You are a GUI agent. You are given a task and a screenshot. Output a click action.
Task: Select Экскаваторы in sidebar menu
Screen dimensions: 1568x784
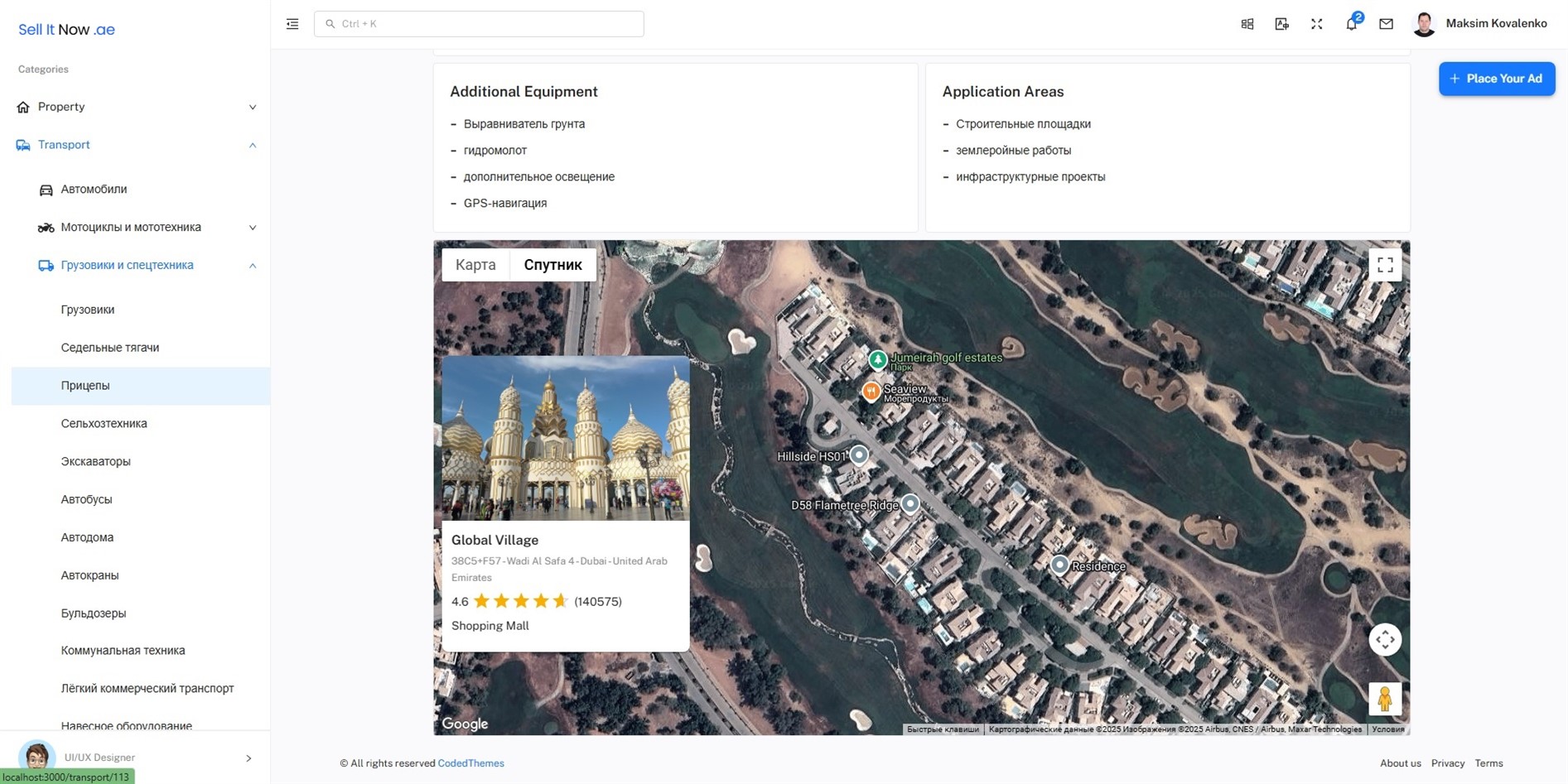(x=95, y=462)
